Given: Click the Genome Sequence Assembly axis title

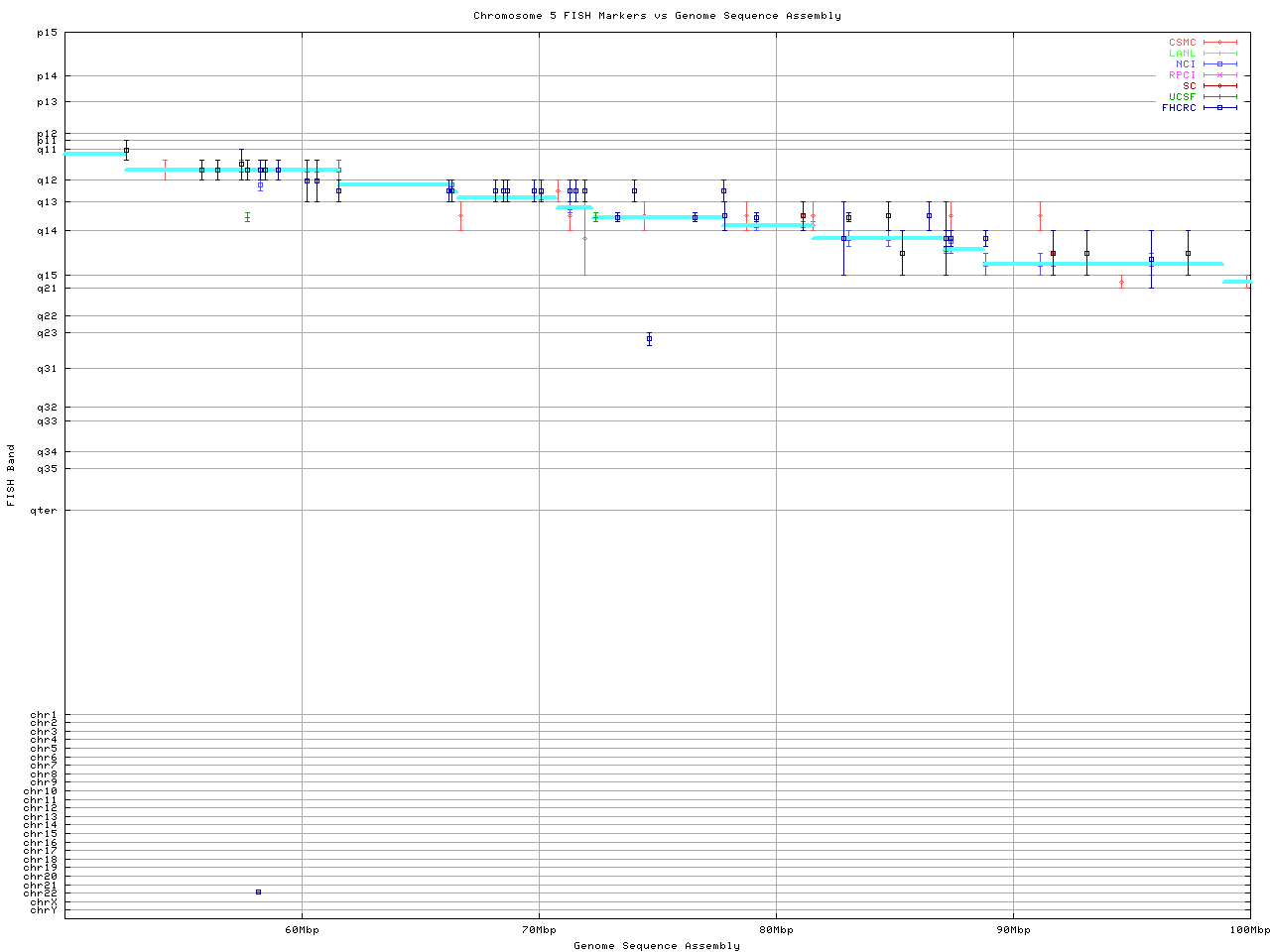Looking at the screenshot, I should [x=657, y=946].
